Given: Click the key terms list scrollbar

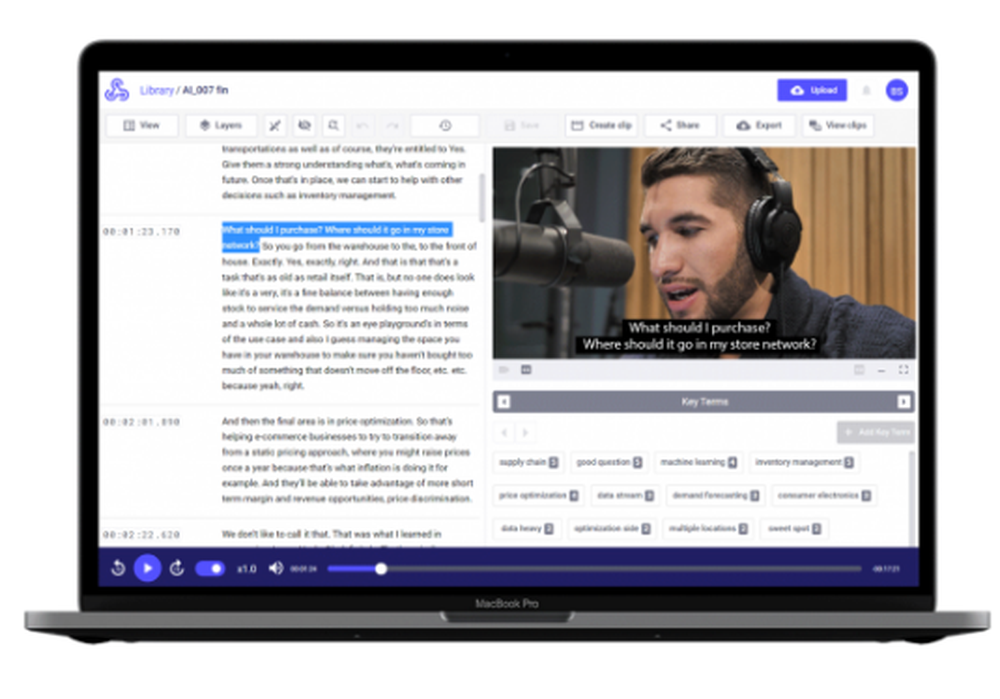Looking at the screenshot, I should (911, 497).
